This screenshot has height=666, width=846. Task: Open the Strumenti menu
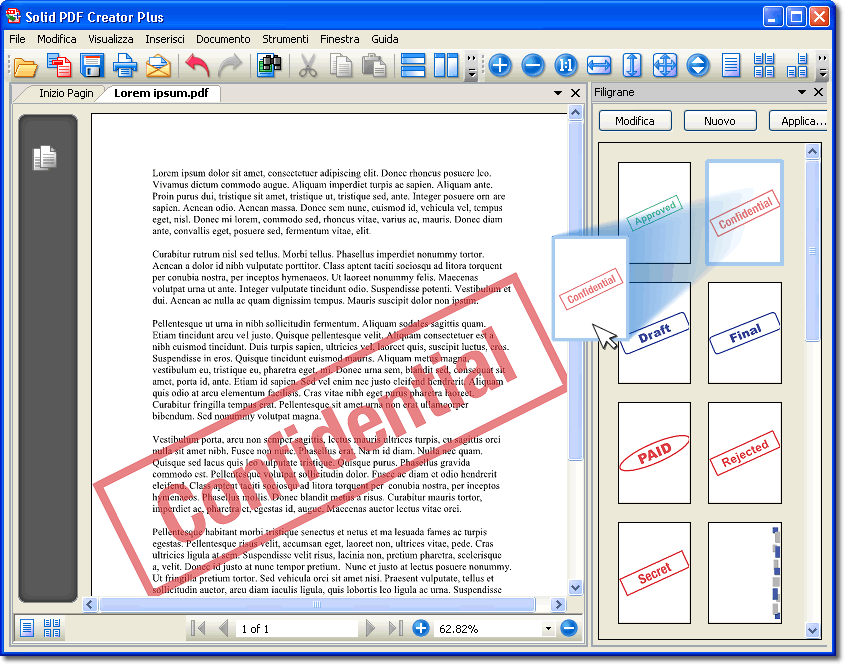285,39
